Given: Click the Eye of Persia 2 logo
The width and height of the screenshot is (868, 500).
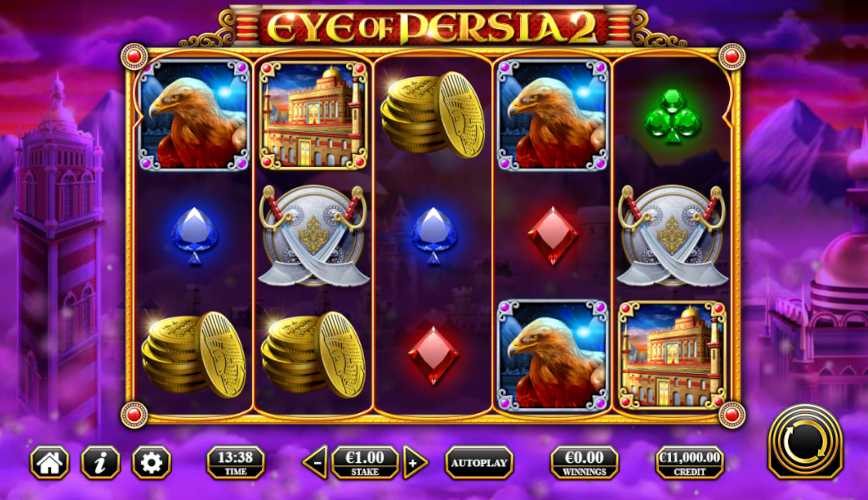Looking at the screenshot, I should tap(432, 26).
